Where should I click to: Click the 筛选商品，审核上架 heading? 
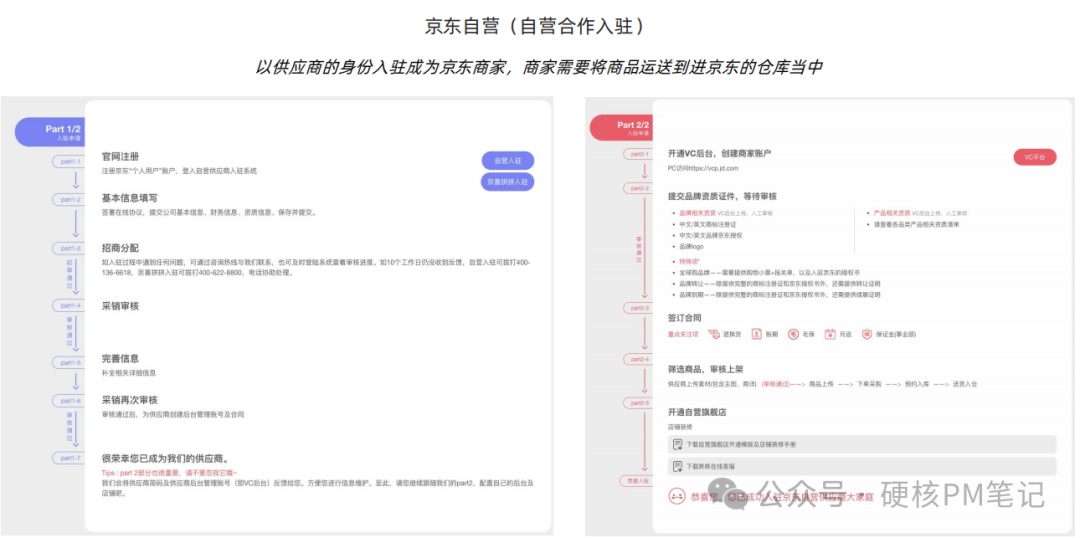click(x=706, y=369)
